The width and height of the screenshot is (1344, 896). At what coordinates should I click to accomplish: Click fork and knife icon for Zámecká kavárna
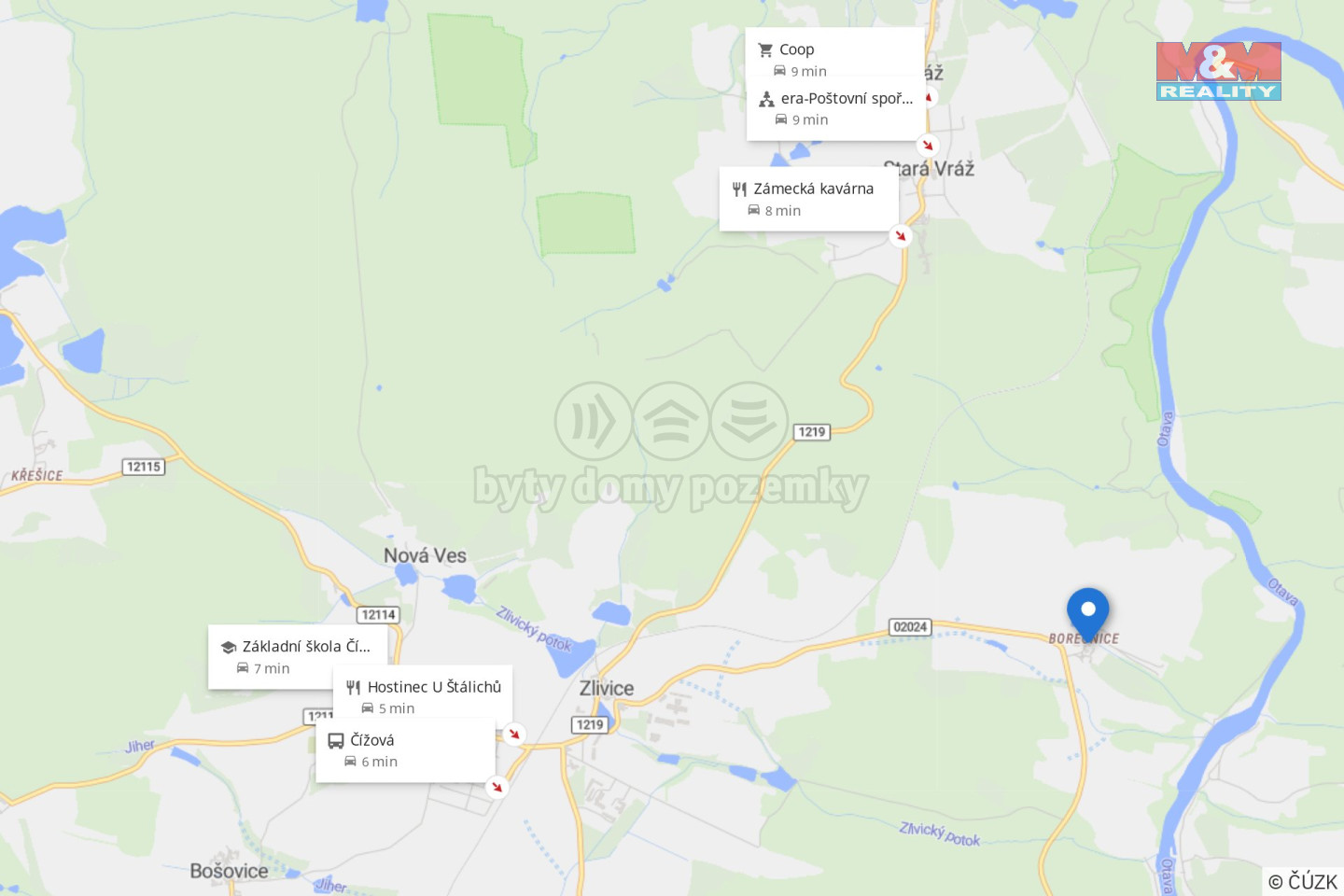click(739, 189)
